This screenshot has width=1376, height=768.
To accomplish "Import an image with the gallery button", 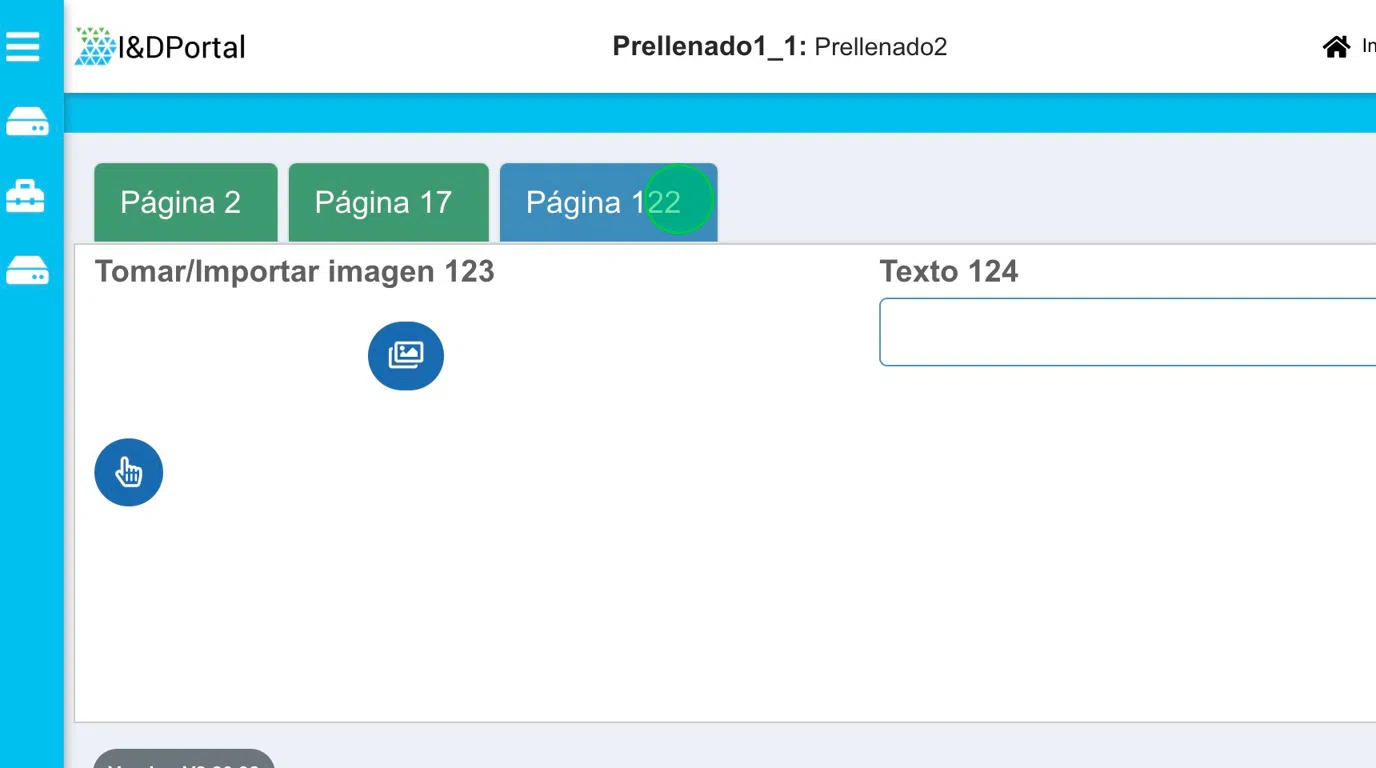I will point(405,355).
